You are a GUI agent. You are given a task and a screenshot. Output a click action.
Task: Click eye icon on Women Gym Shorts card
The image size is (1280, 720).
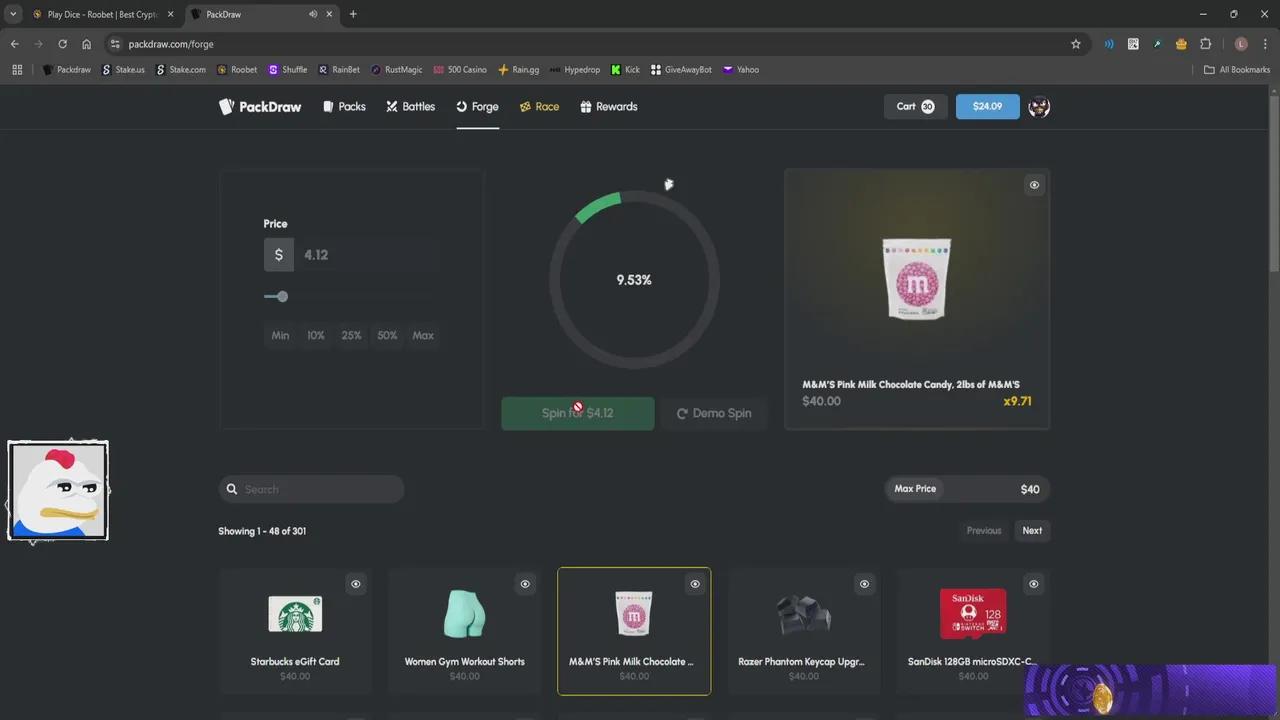tap(525, 584)
